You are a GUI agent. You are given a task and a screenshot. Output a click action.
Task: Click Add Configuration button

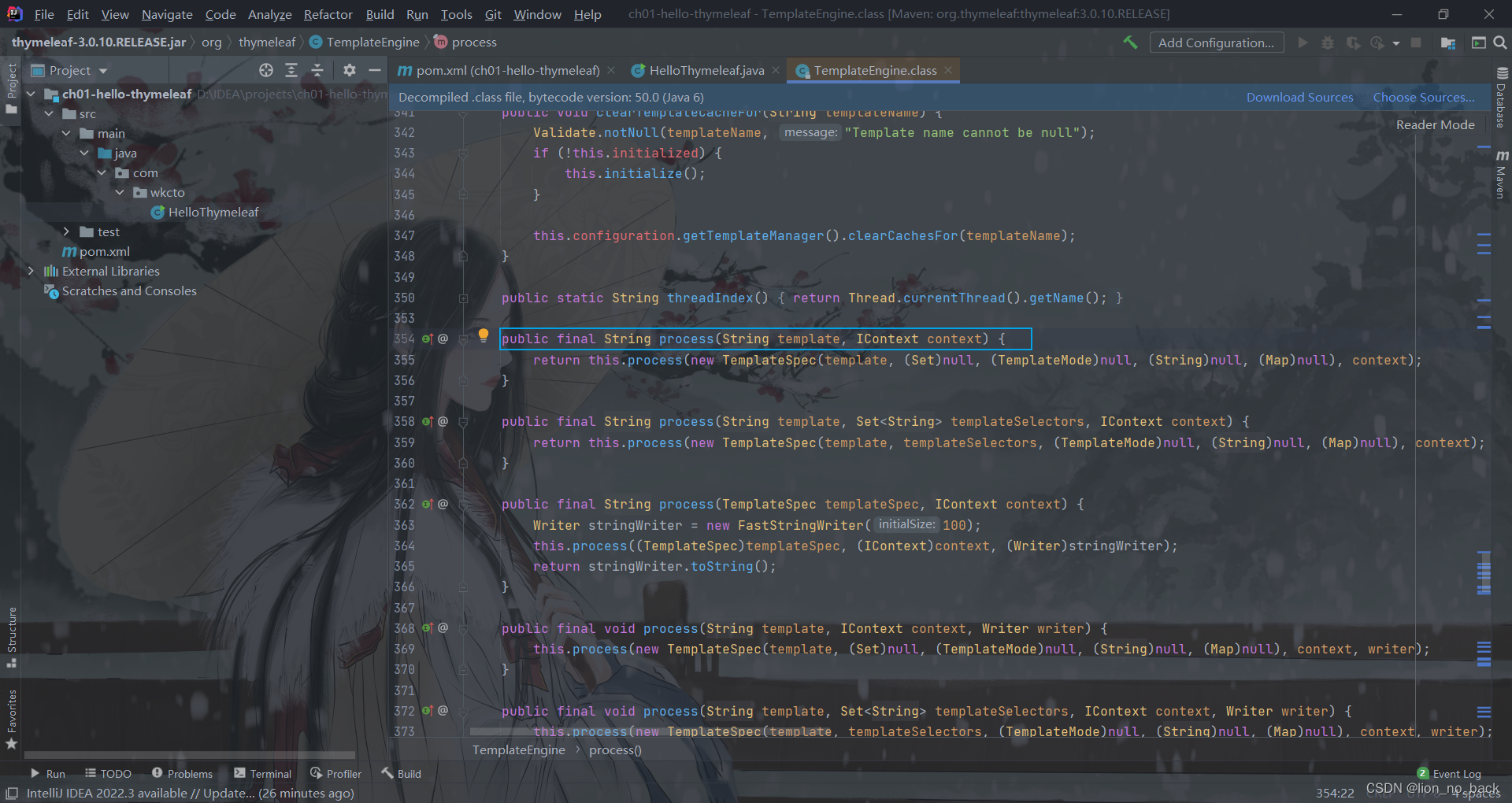tap(1217, 43)
